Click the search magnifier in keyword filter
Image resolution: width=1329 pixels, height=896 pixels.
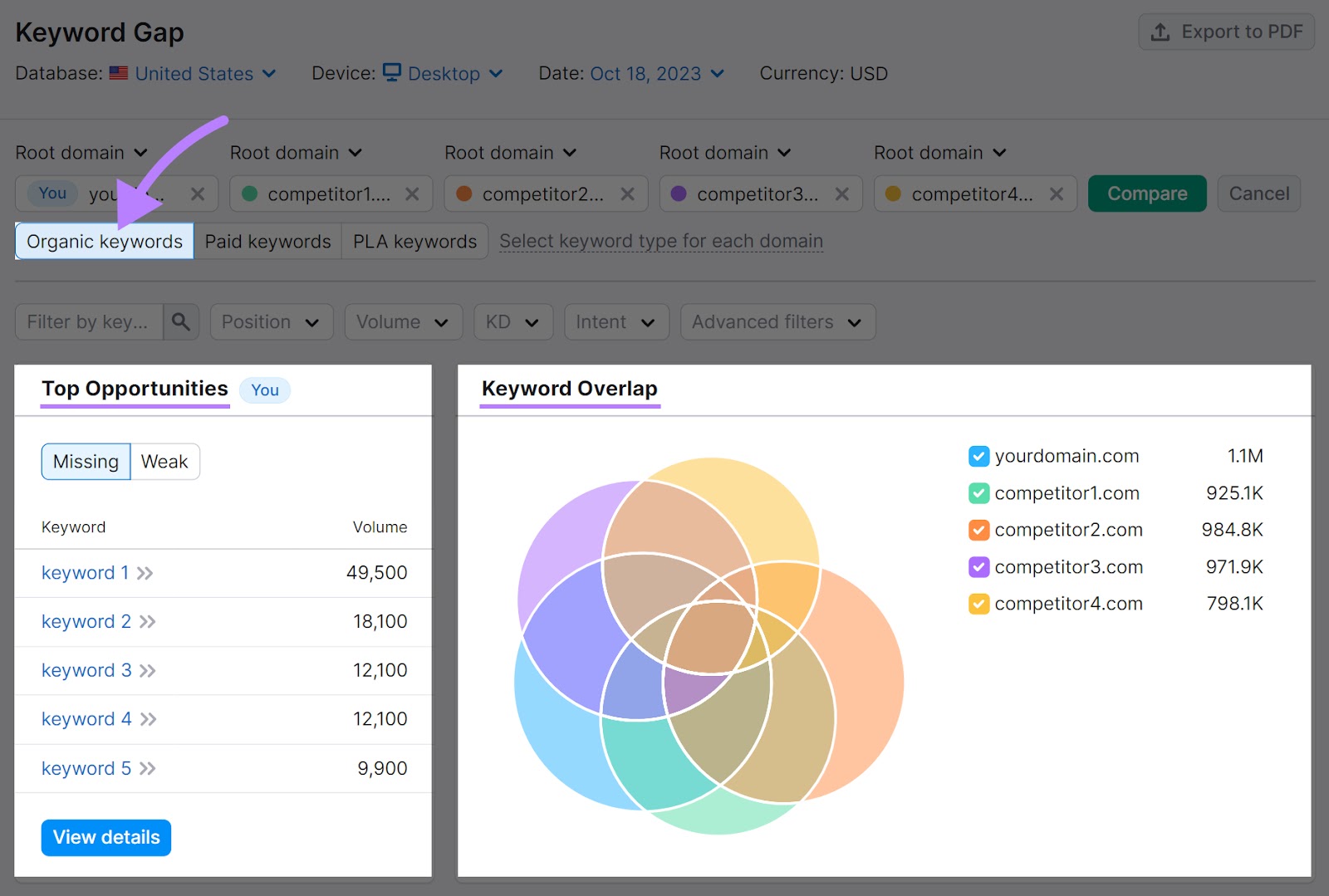click(181, 321)
